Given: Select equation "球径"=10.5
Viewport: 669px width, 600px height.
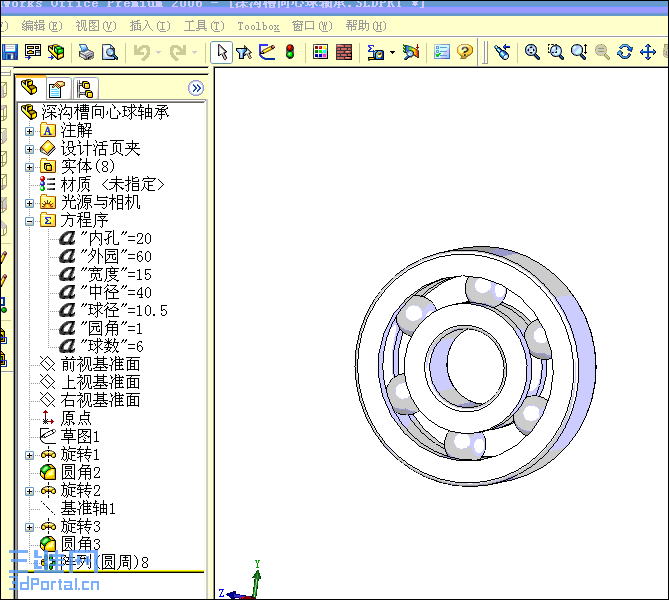Looking at the screenshot, I should (x=124, y=310).
